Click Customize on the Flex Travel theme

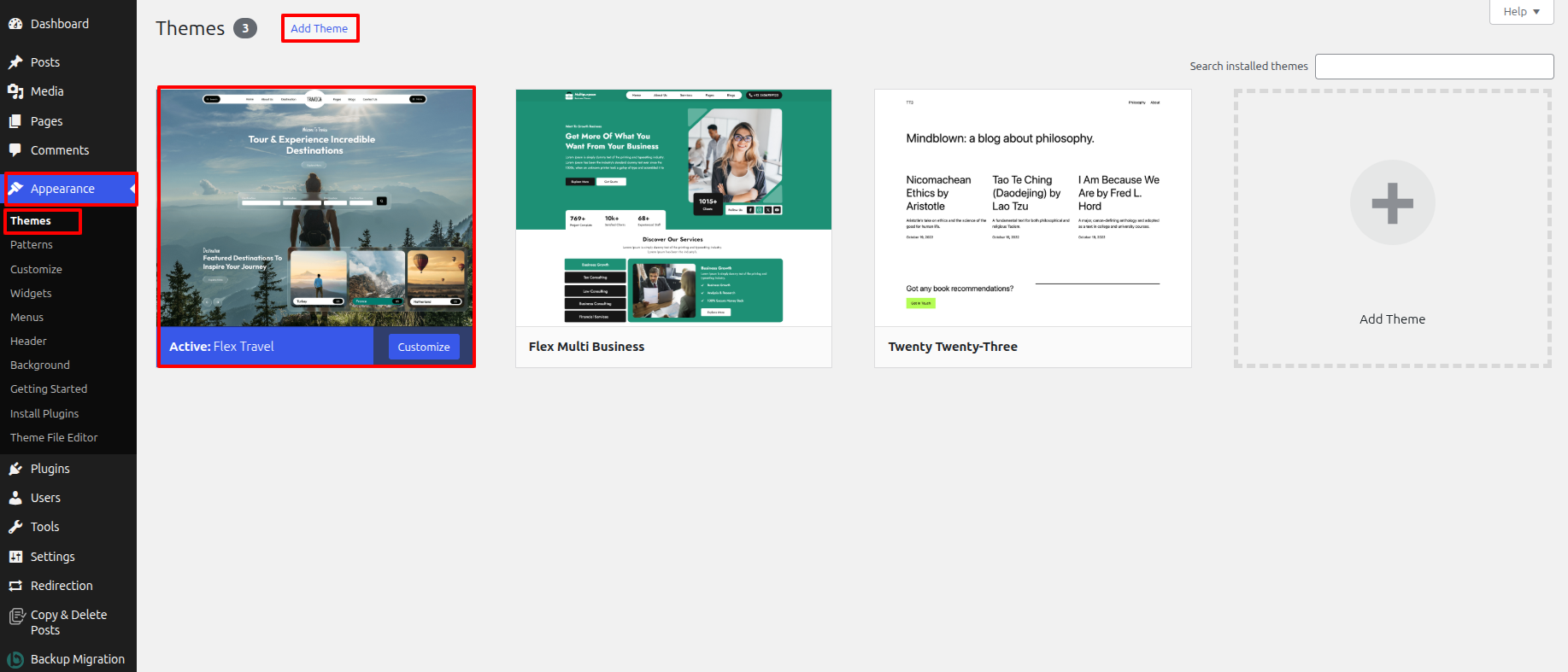coord(424,347)
